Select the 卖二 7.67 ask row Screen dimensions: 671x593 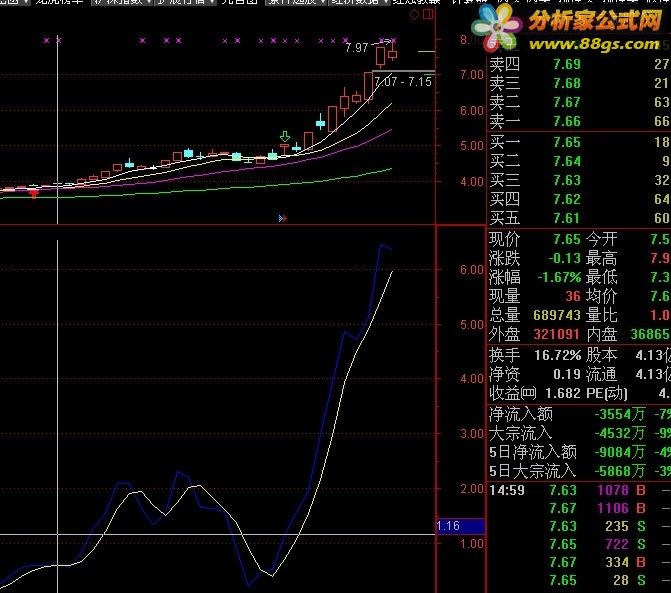[580, 102]
